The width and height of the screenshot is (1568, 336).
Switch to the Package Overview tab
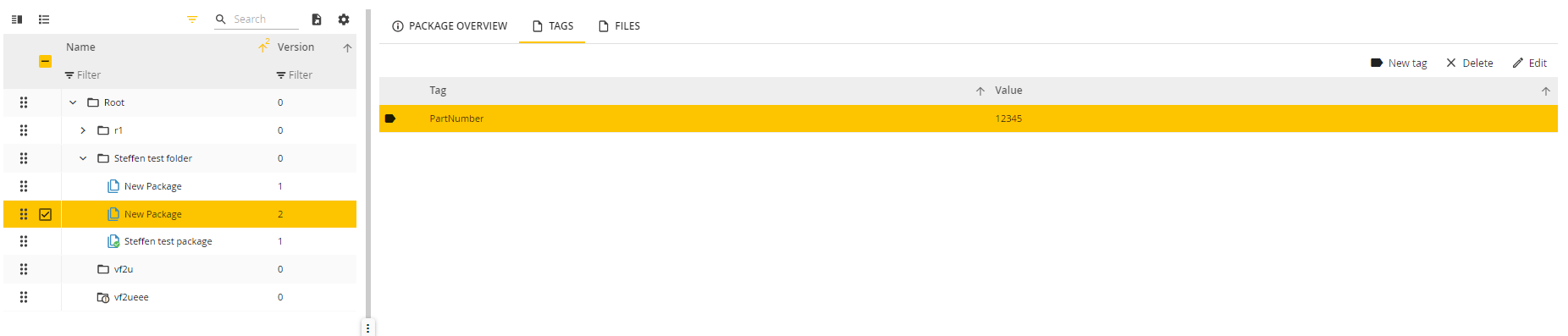pyautogui.click(x=450, y=26)
